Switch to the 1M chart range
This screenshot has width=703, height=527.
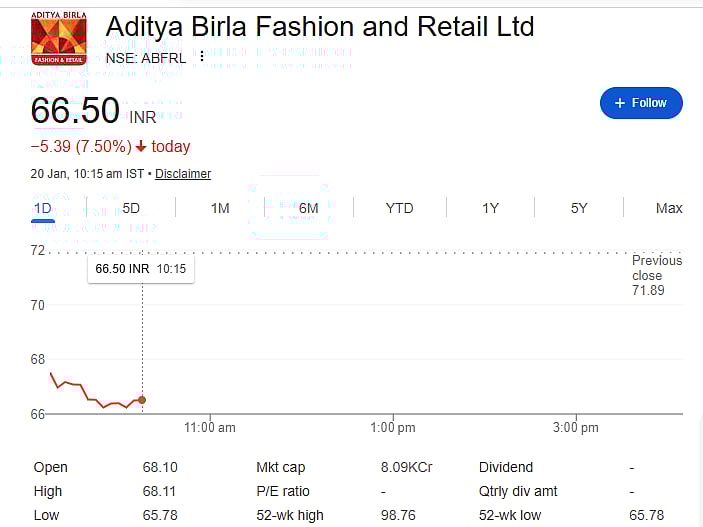220,208
